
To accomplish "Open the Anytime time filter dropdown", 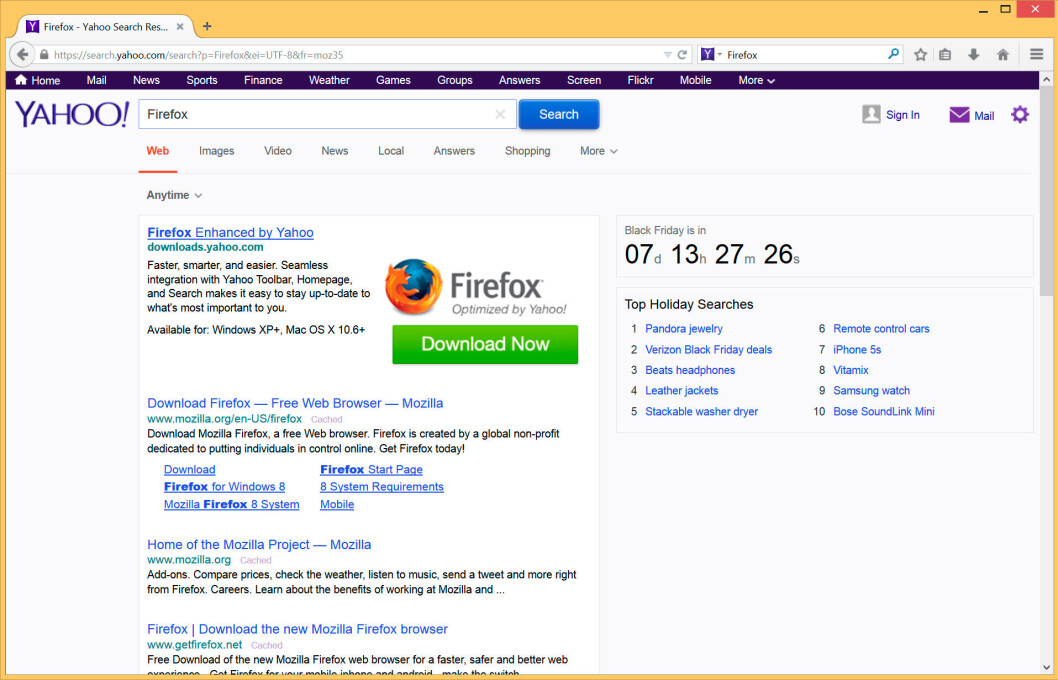I will tap(174, 195).
